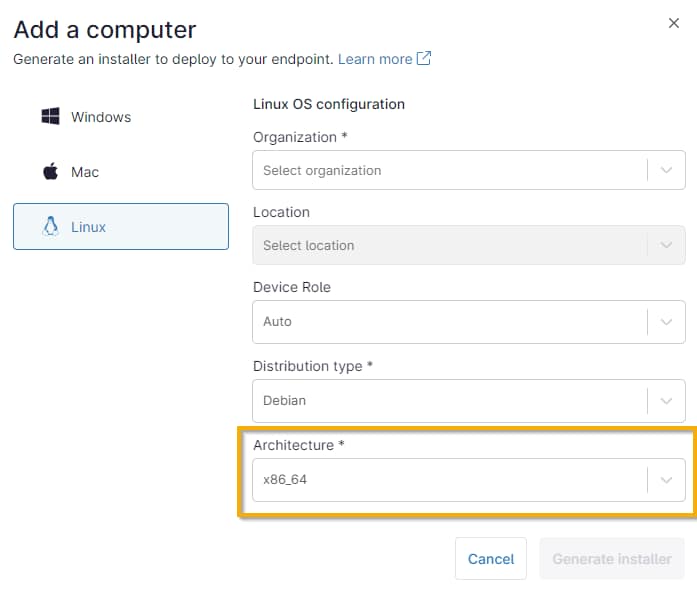
Task: Open the Distribution type chevron
Action: coord(666,400)
